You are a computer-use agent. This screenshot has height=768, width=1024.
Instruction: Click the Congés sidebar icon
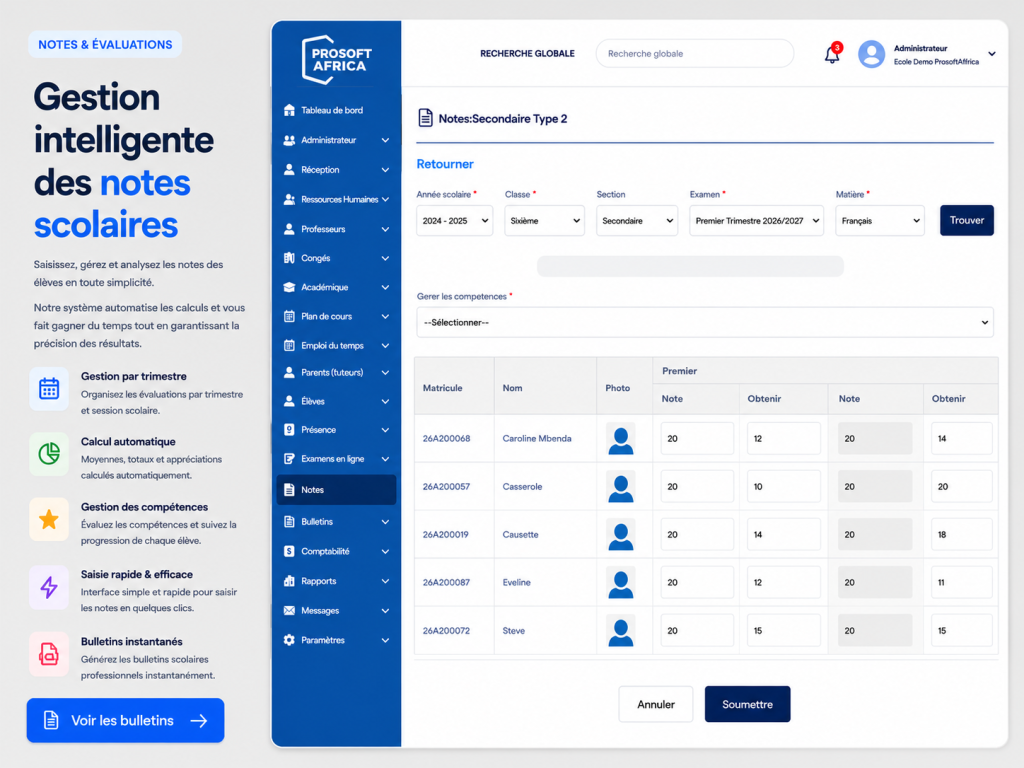(289, 258)
